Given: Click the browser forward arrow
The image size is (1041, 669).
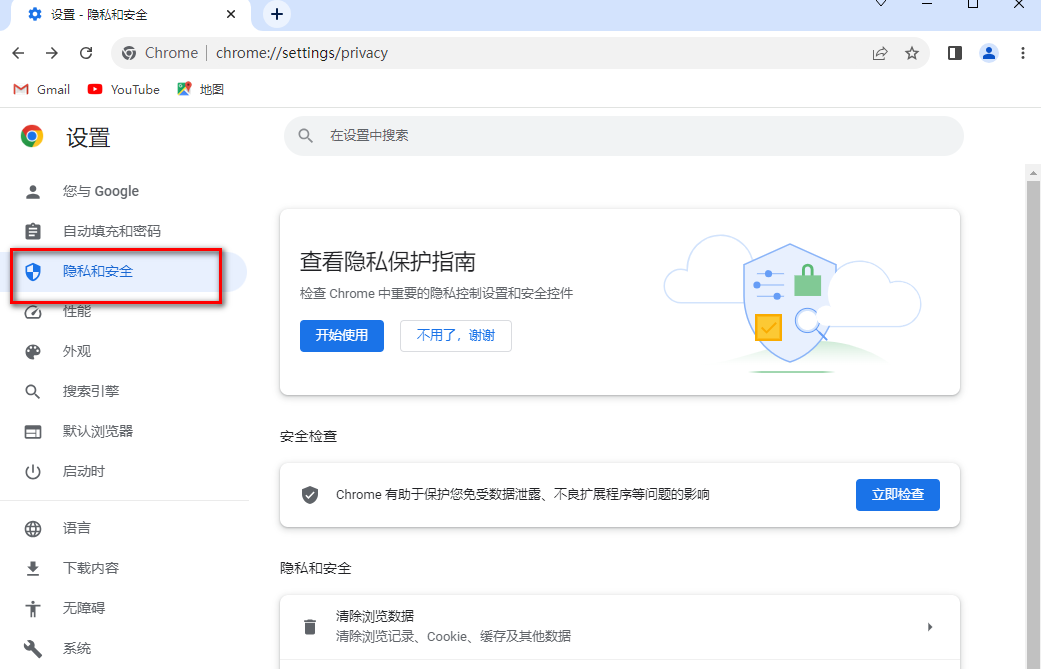Looking at the screenshot, I should coord(52,53).
